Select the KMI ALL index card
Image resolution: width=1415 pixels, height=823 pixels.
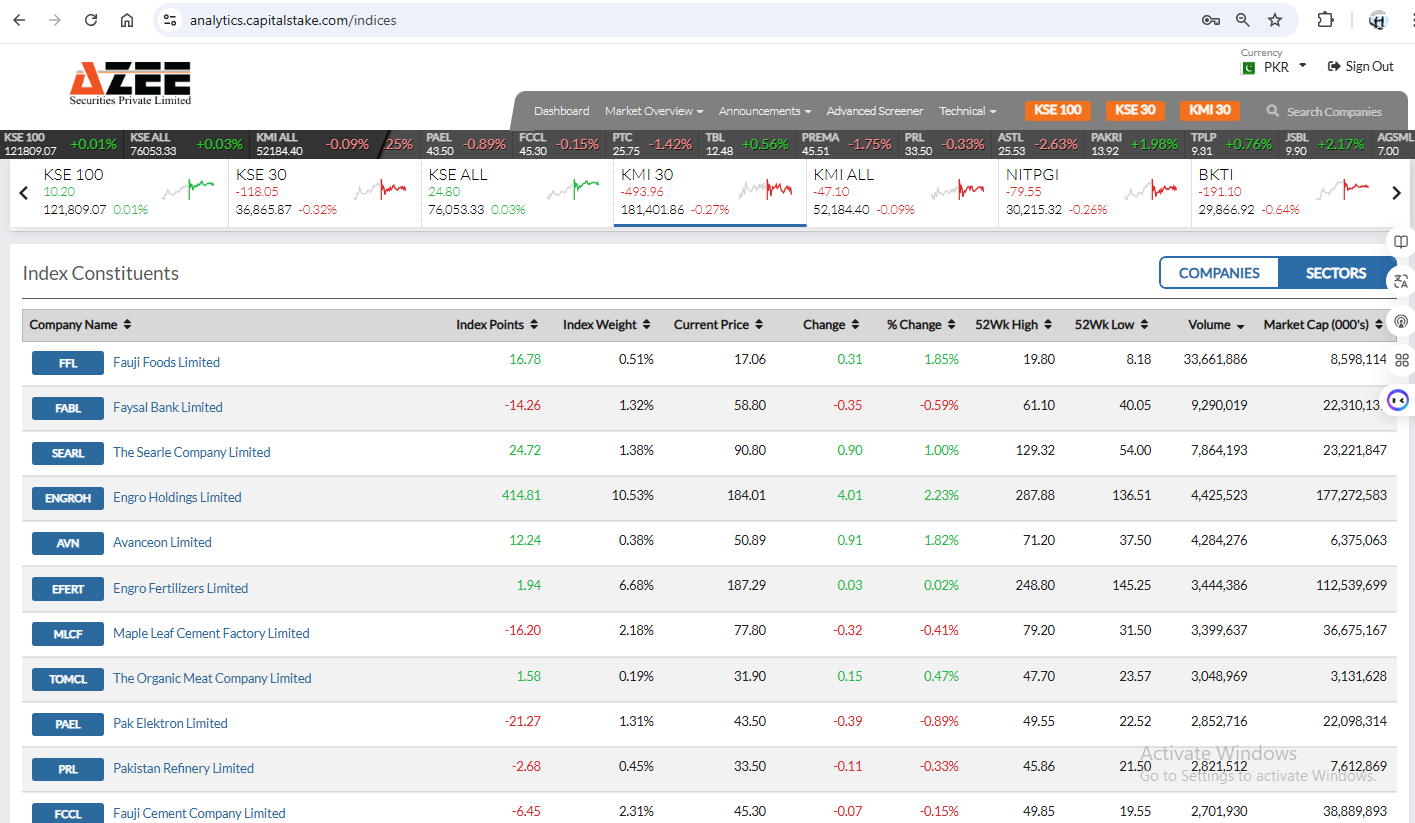[x=902, y=192]
